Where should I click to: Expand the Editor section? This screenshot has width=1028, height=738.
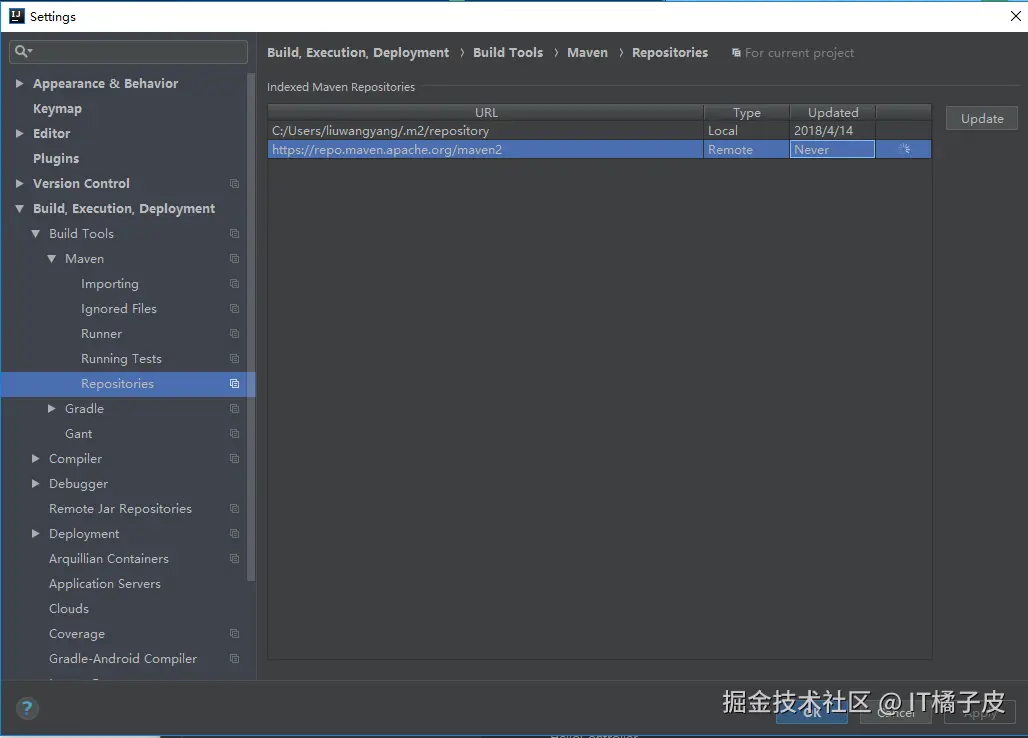point(20,134)
